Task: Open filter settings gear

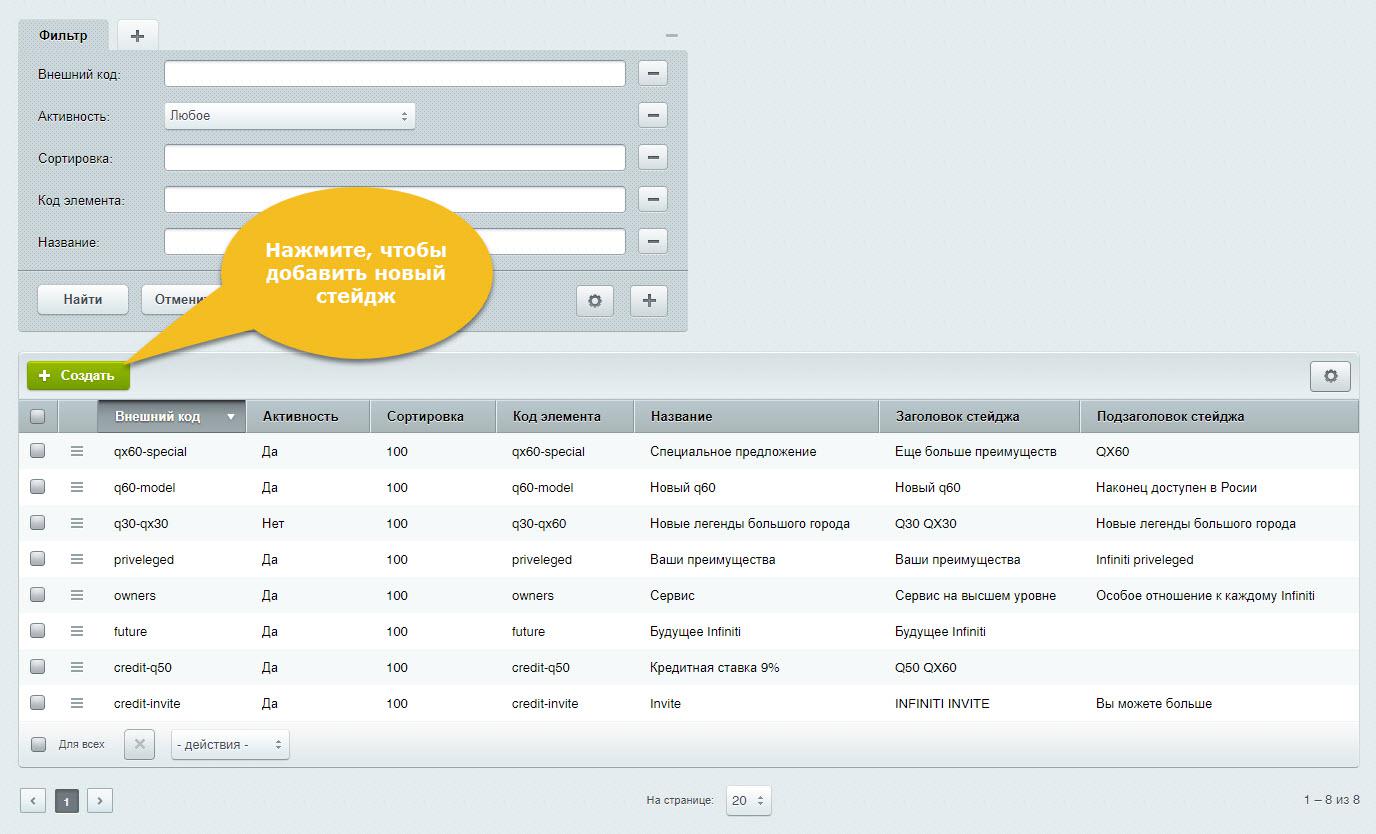Action: click(x=595, y=300)
